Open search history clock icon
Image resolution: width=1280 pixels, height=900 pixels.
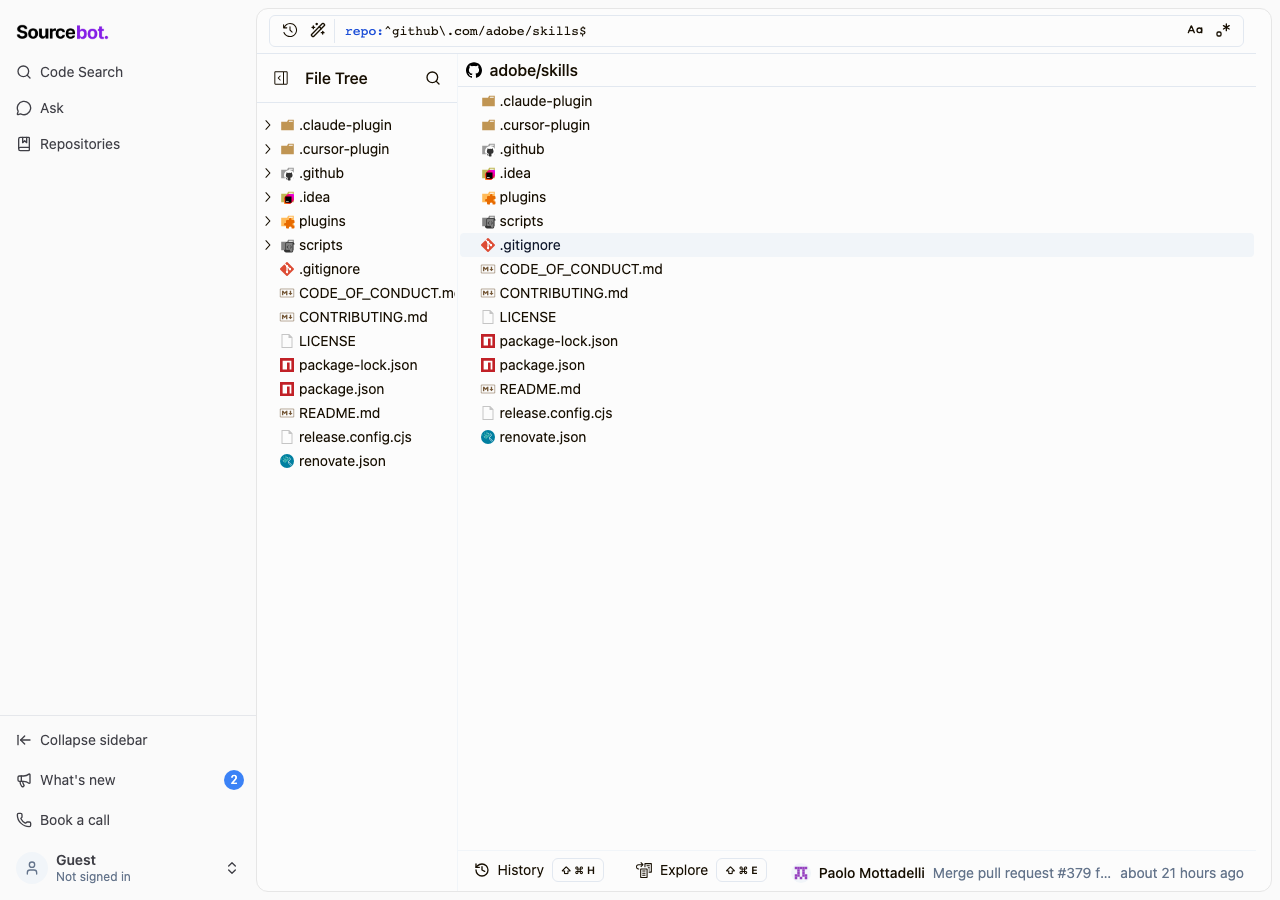[290, 30]
